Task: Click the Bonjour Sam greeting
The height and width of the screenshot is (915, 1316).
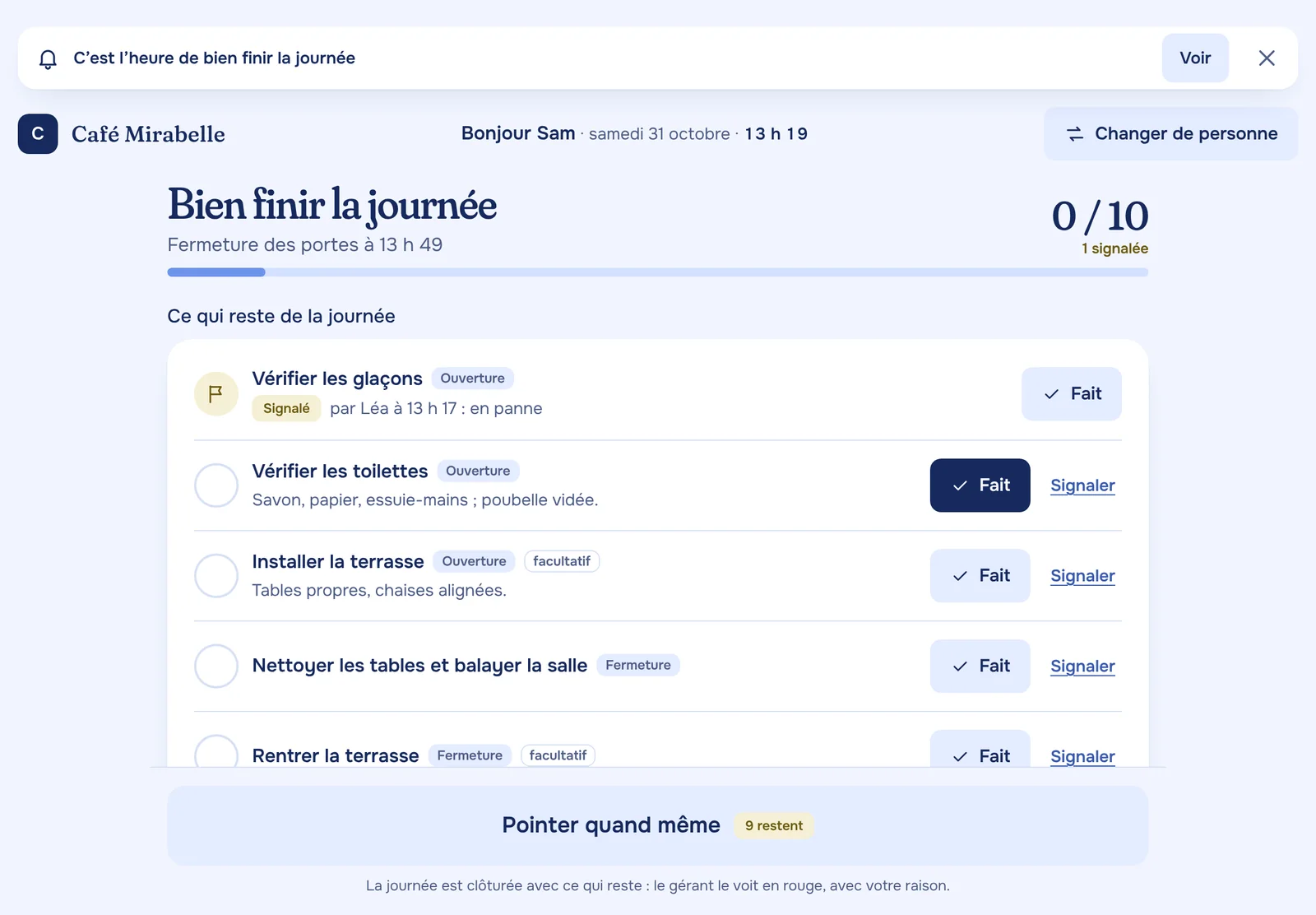Action: point(518,133)
